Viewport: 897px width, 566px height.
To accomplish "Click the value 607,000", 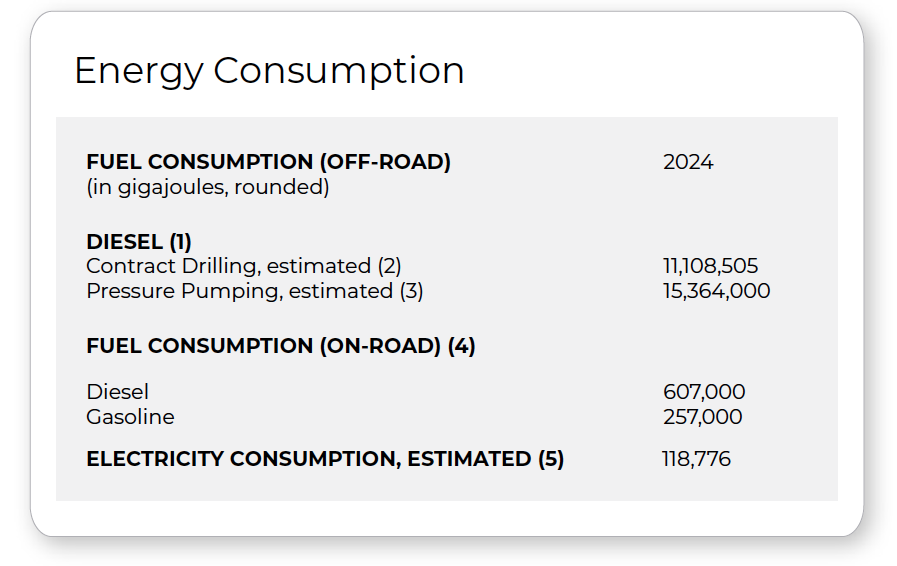I will [704, 392].
